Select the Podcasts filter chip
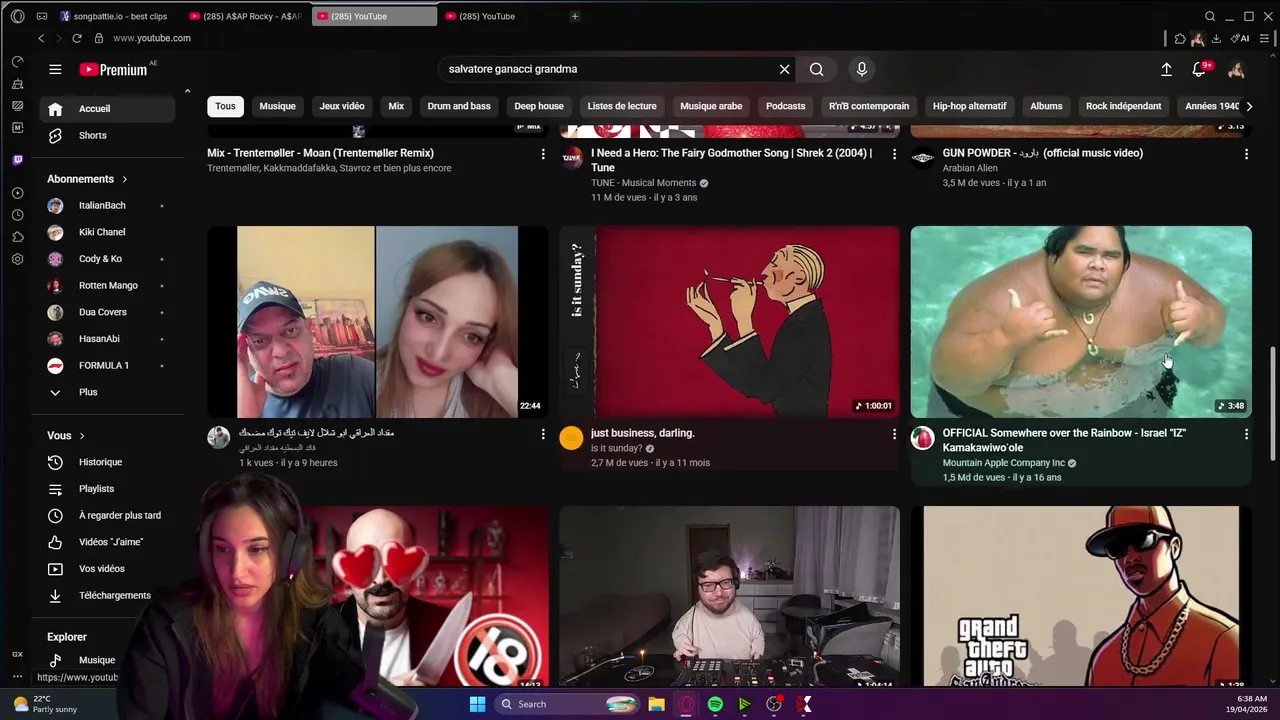1280x720 pixels. coord(786,106)
